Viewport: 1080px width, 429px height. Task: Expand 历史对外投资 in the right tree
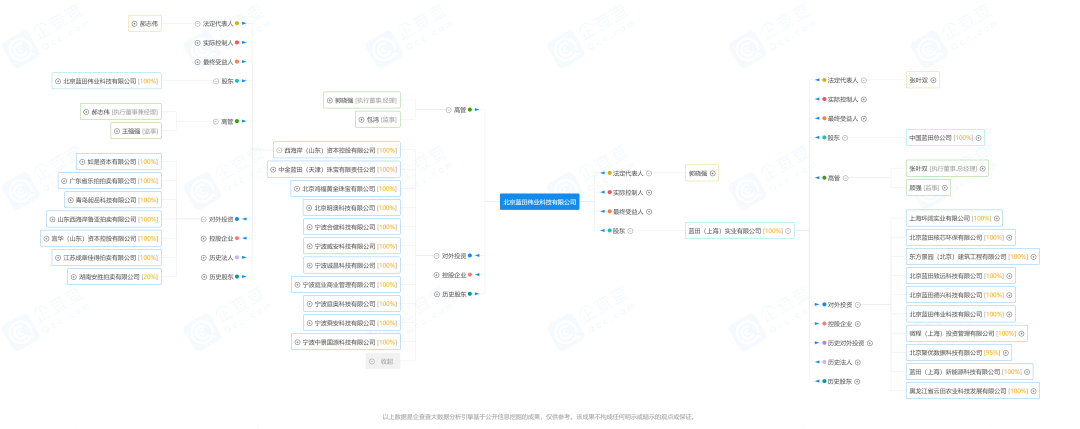click(x=869, y=343)
